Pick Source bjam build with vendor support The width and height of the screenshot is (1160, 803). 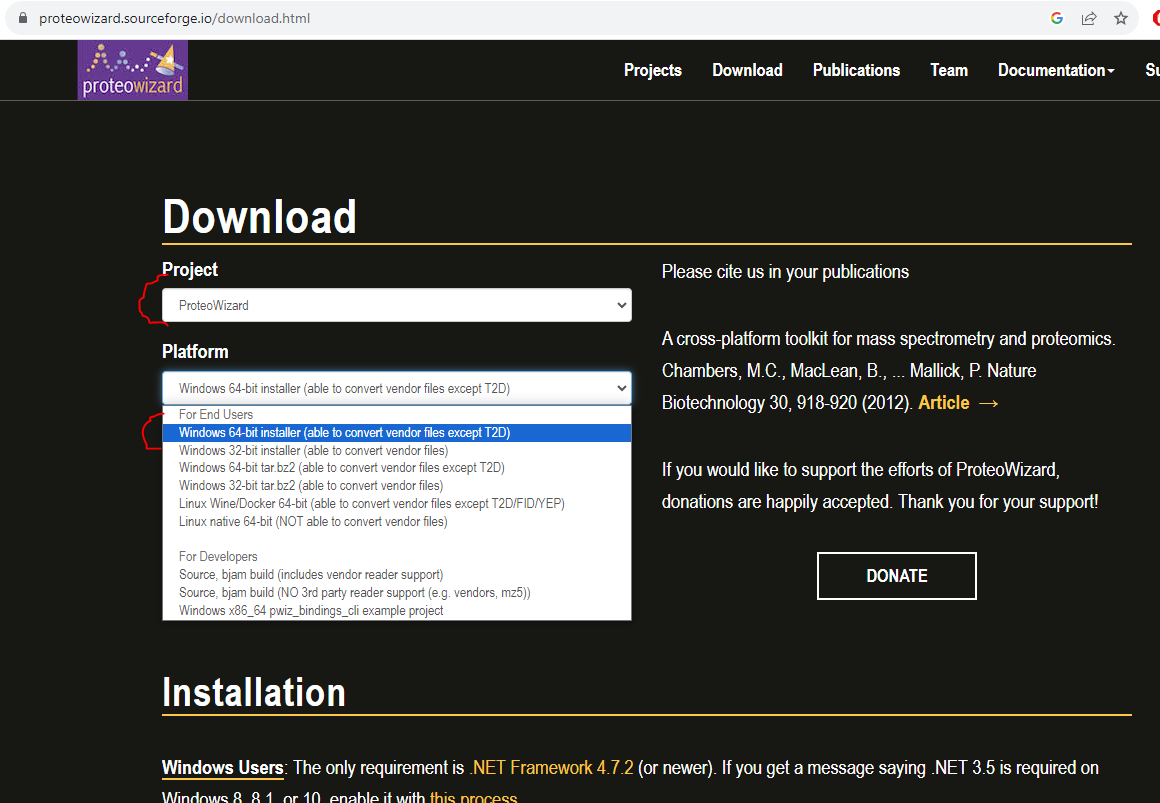click(397, 575)
